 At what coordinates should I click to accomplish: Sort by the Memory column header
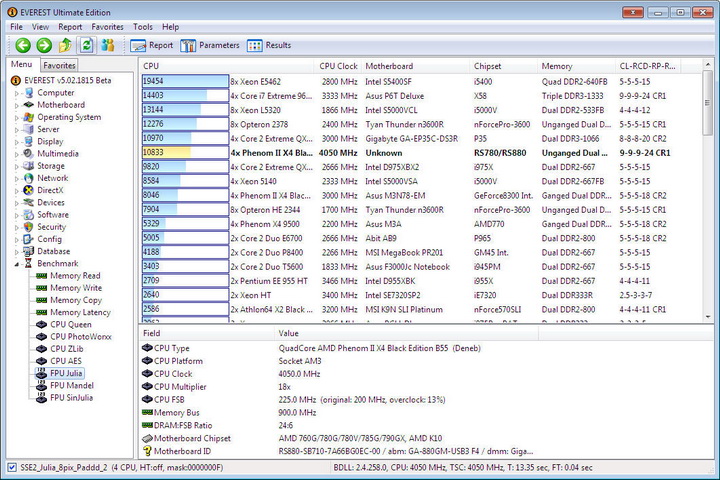tap(576, 66)
